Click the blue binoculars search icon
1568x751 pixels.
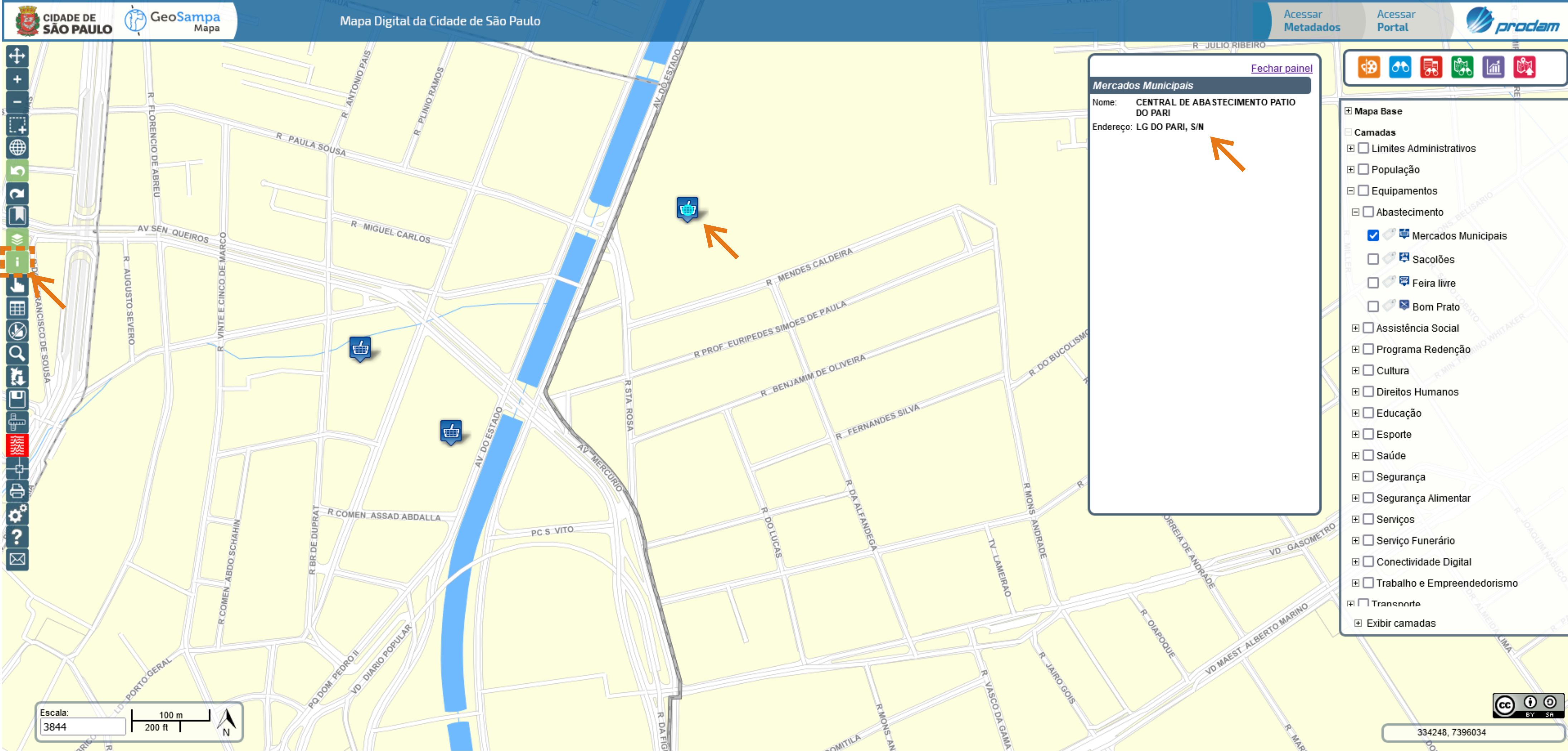point(1400,67)
